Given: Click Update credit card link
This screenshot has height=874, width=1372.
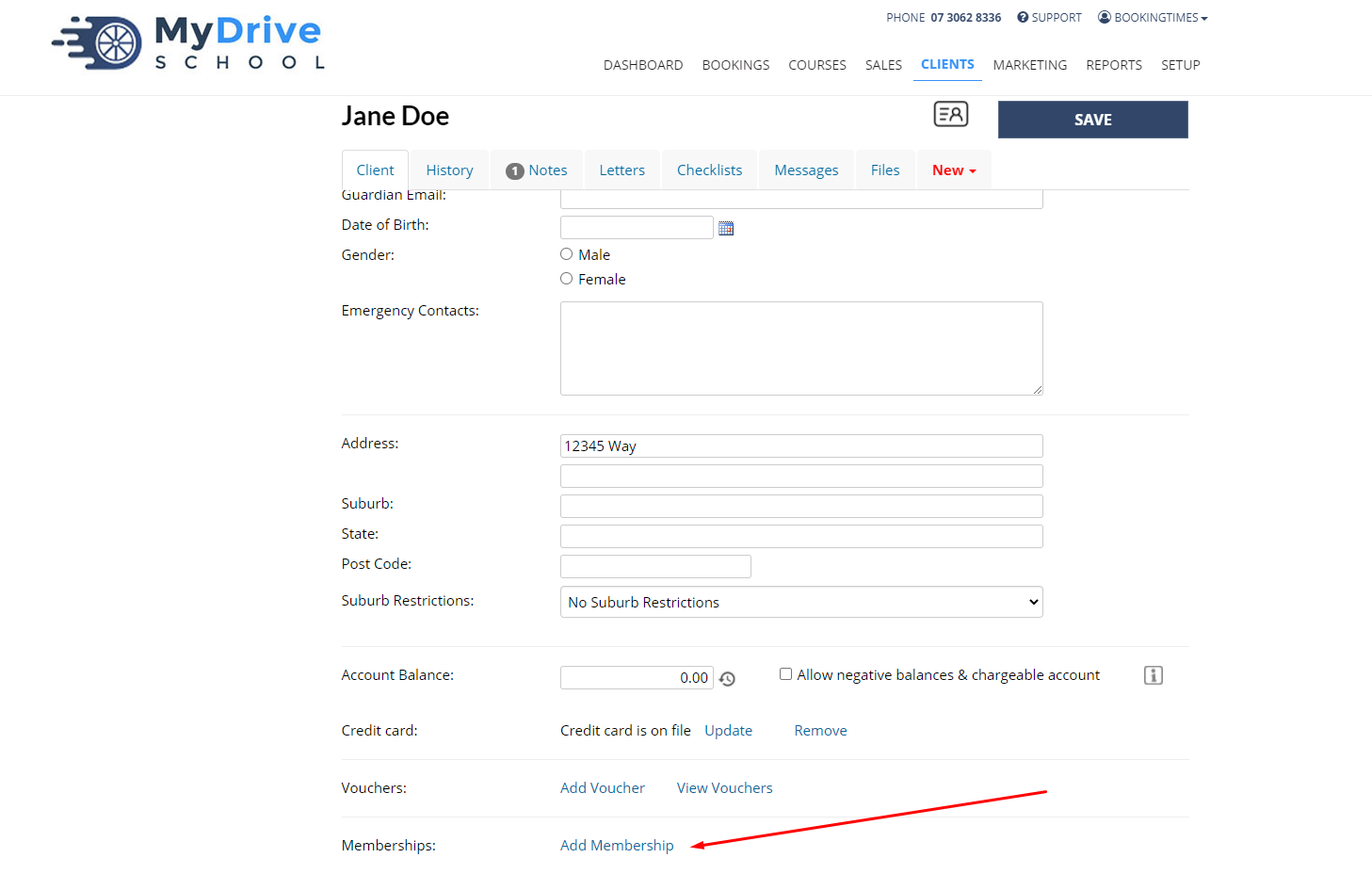Looking at the screenshot, I should [x=728, y=731].
